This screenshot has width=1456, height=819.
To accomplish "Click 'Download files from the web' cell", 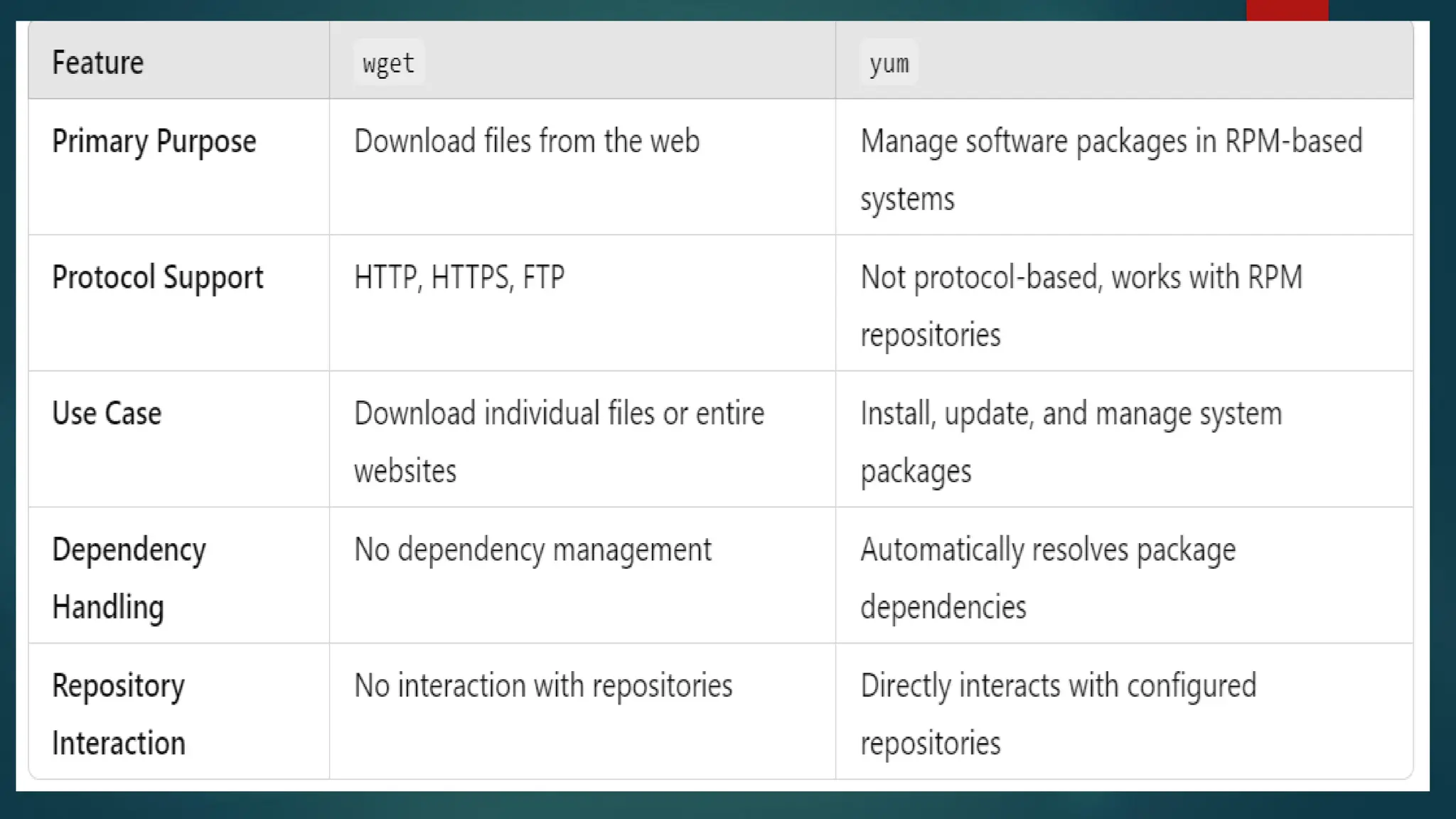I will (526, 141).
